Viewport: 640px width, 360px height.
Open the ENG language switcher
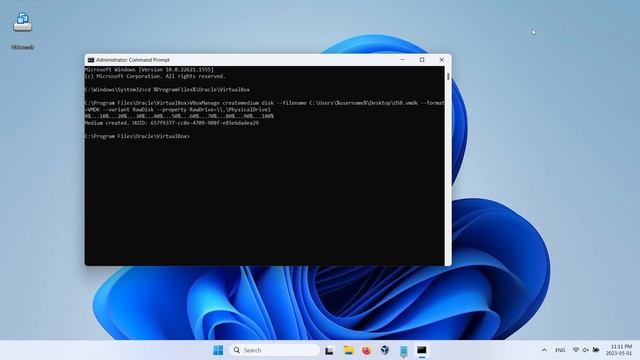click(x=560, y=350)
